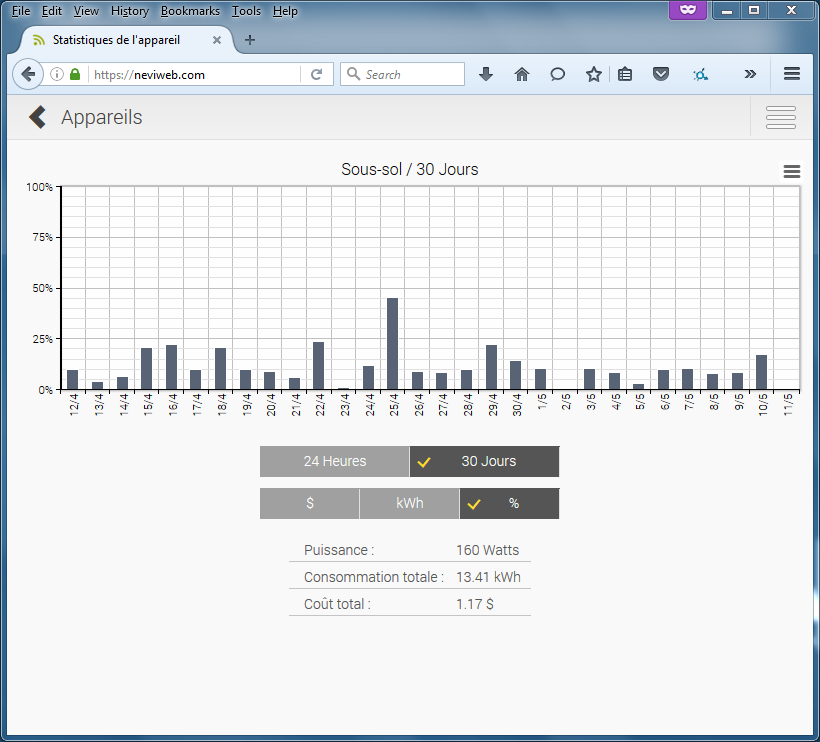
Task: Click the back arrow beside Appareils
Action: 37,117
